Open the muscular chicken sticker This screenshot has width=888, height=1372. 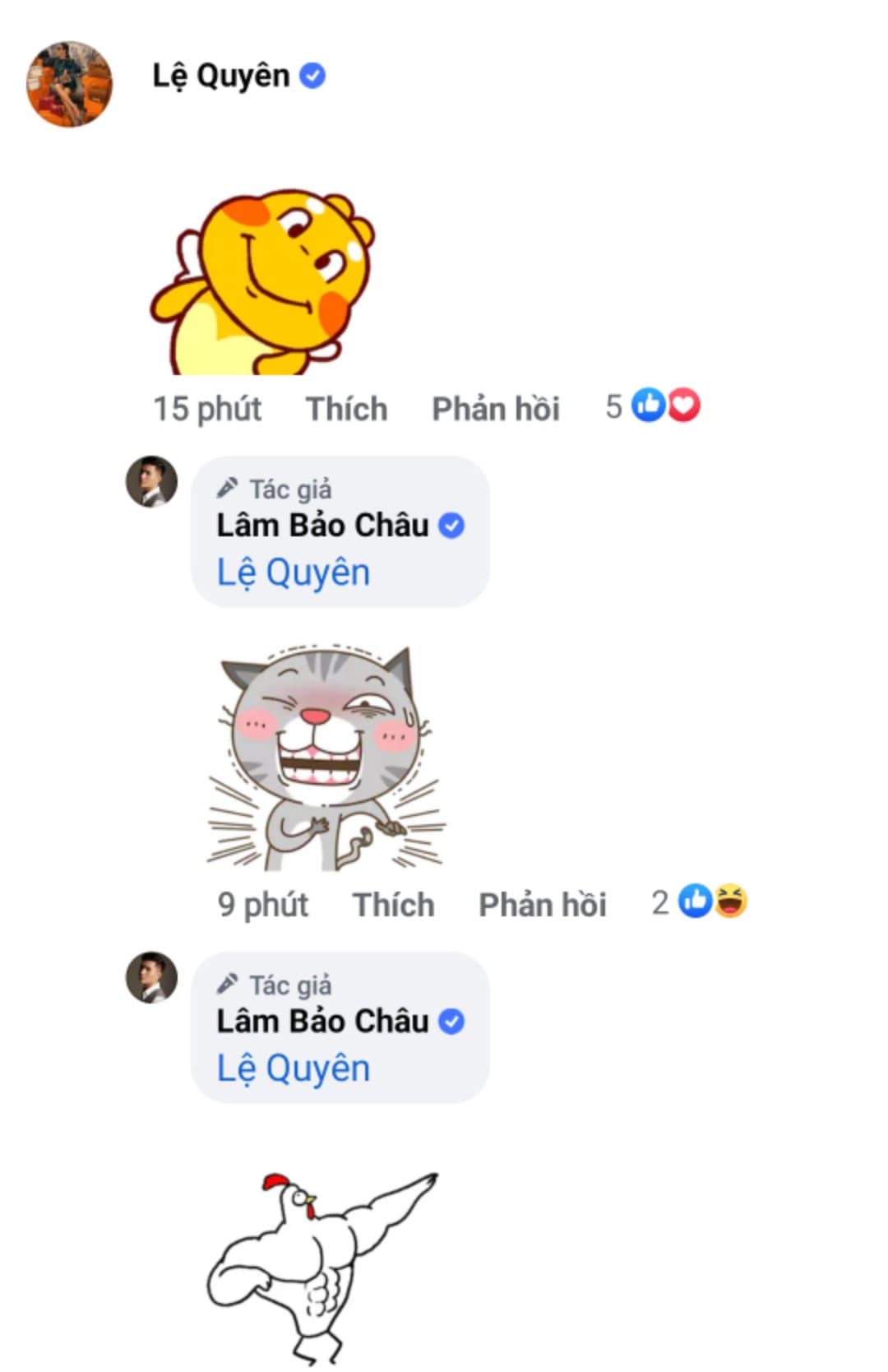coord(322,1268)
